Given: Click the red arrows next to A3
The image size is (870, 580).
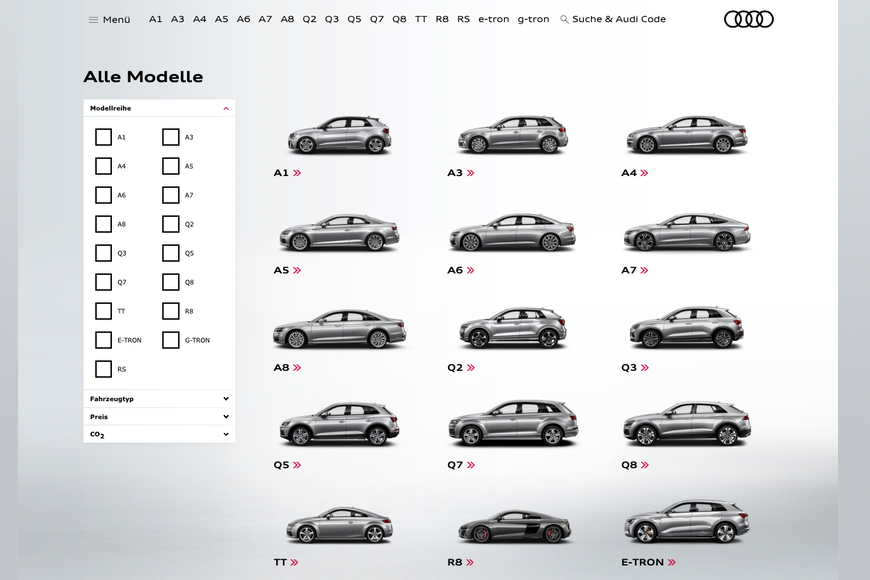Looking at the screenshot, I should click(x=471, y=173).
